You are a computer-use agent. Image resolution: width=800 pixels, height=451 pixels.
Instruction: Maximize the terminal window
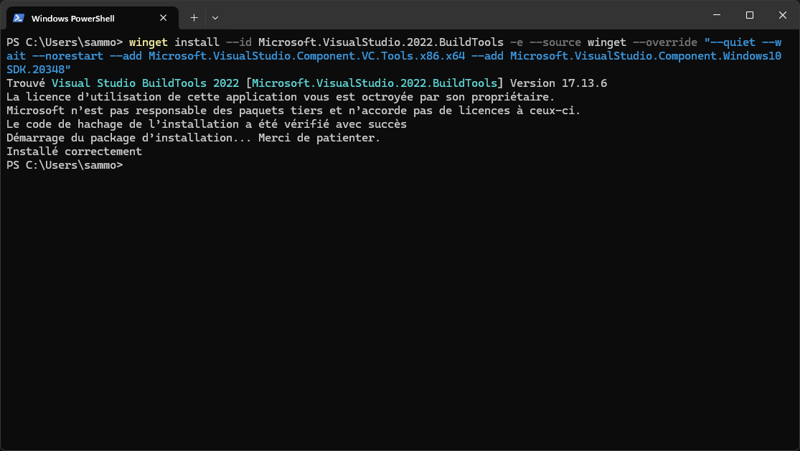coord(749,15)
